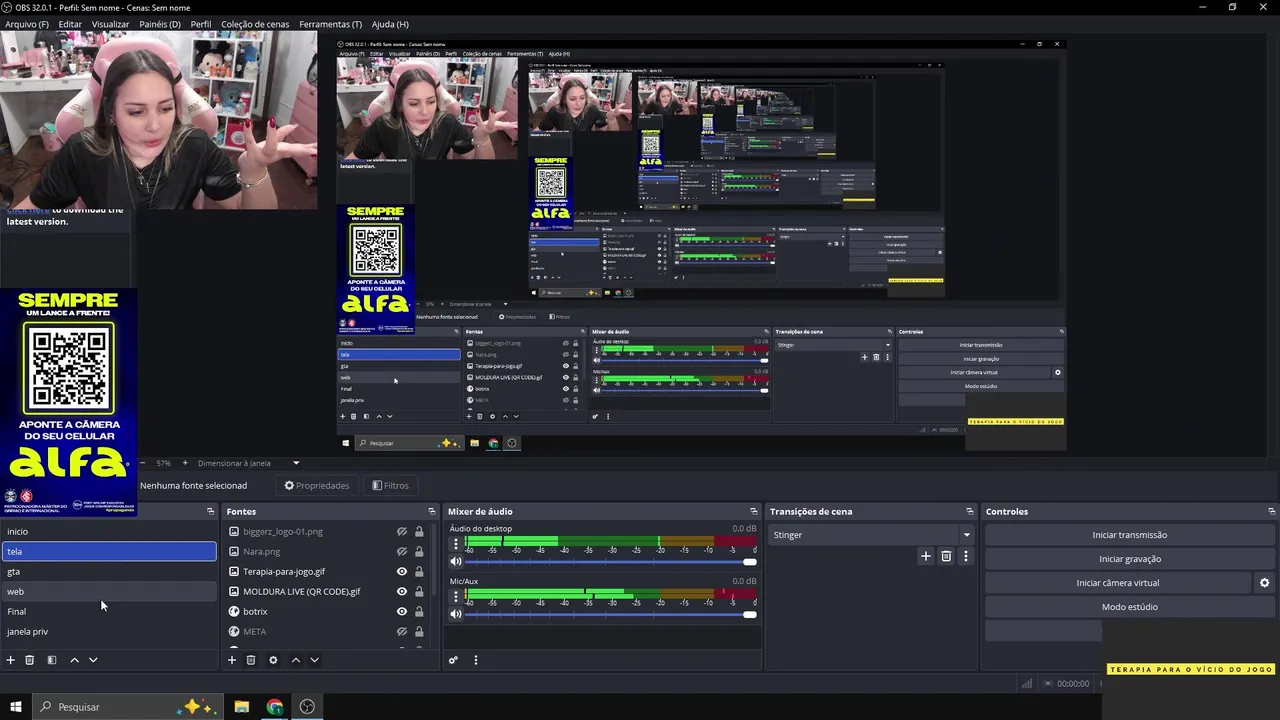Zoom out the preview with minus icon

(142, 463)
